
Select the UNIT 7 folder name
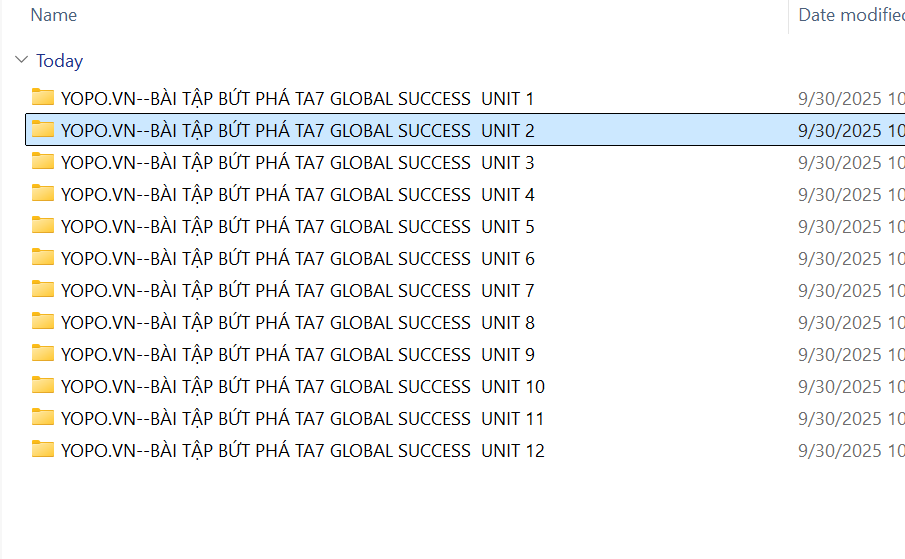point(297,290)
